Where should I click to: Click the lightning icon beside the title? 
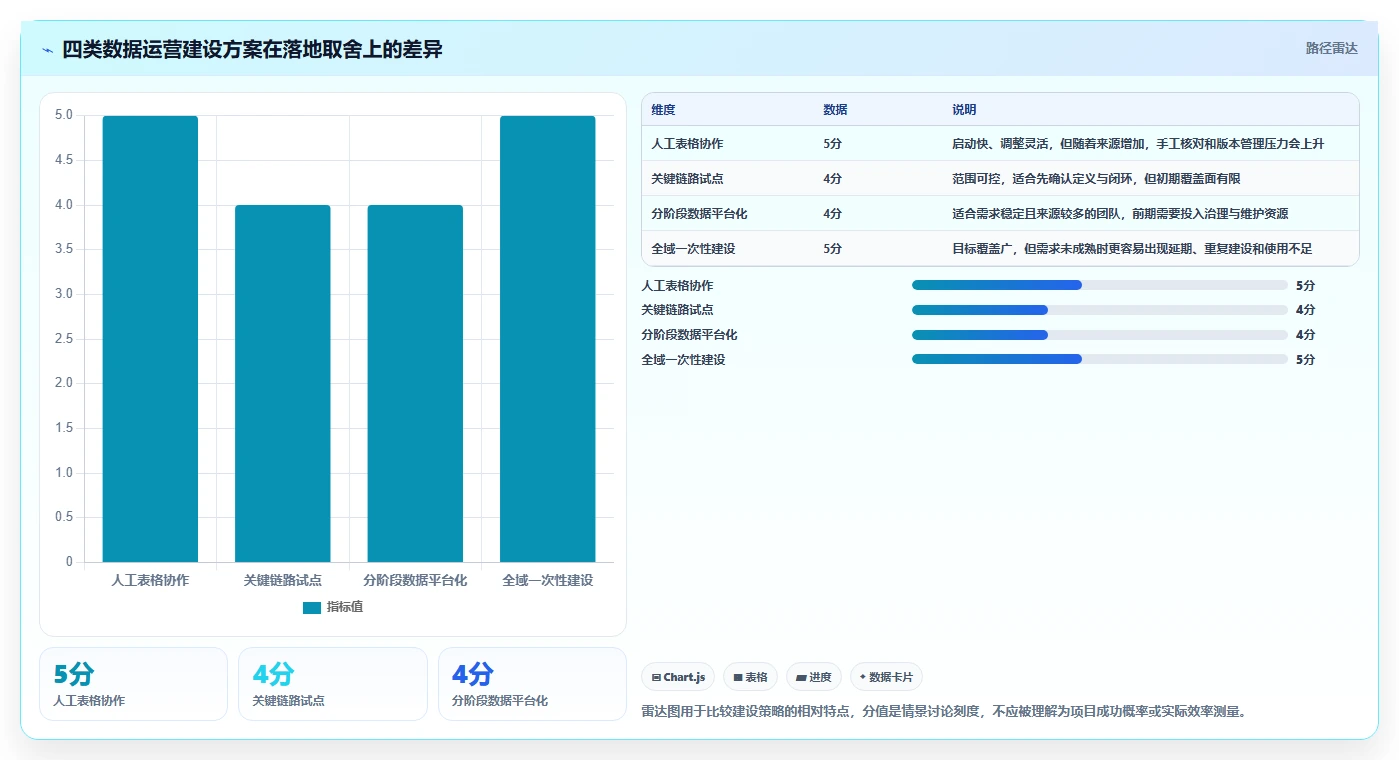(47, 50)
